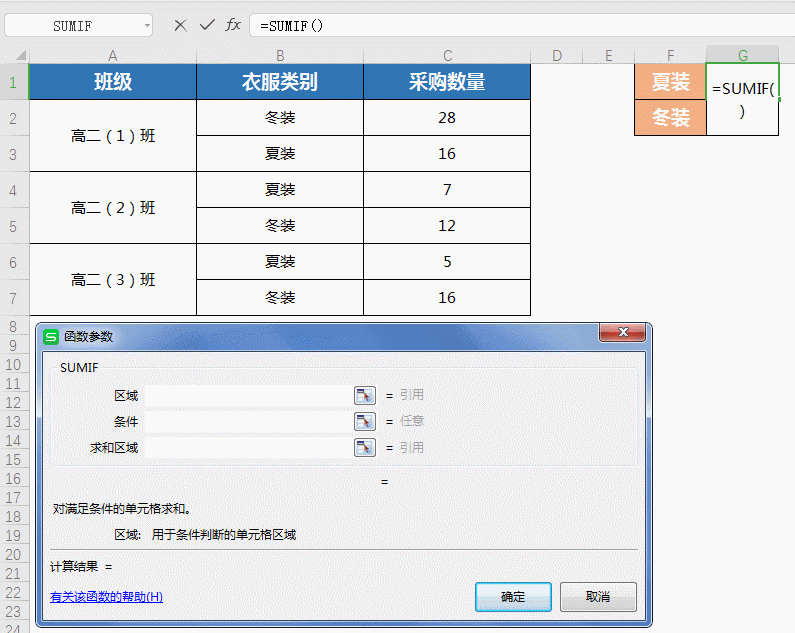Click 冬装 cell in row 5
The height and width of the screenshot is (633, 795).
click(x=280, y=226)
